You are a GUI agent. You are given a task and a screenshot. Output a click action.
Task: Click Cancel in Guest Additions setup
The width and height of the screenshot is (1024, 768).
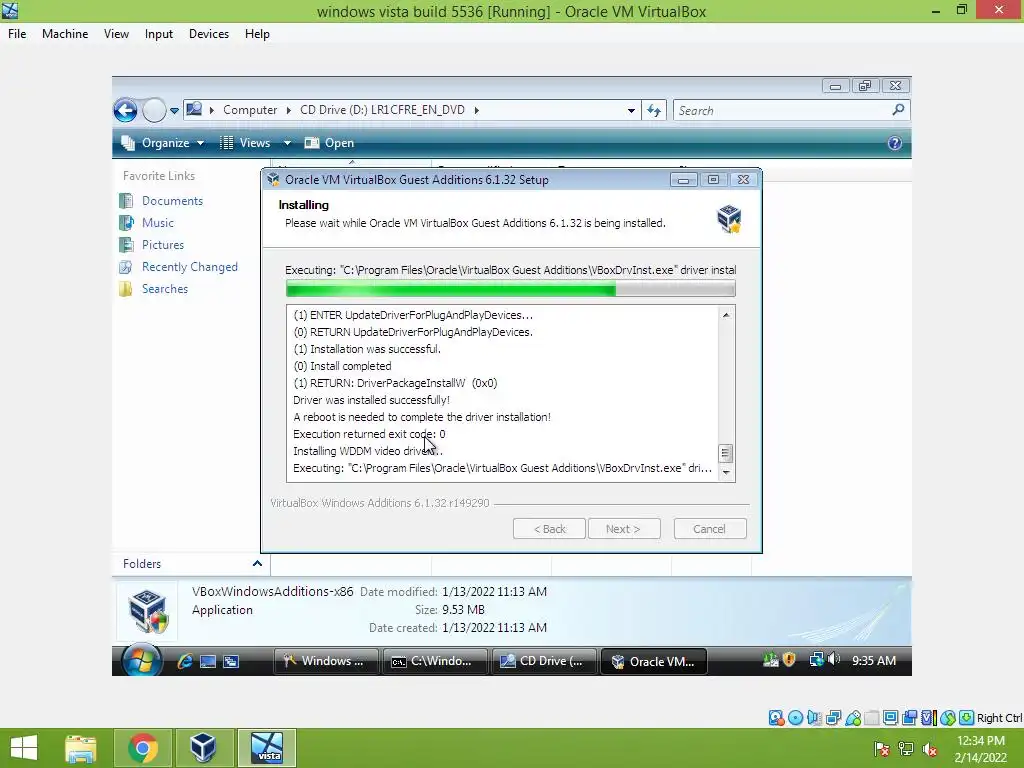point(710,529)
